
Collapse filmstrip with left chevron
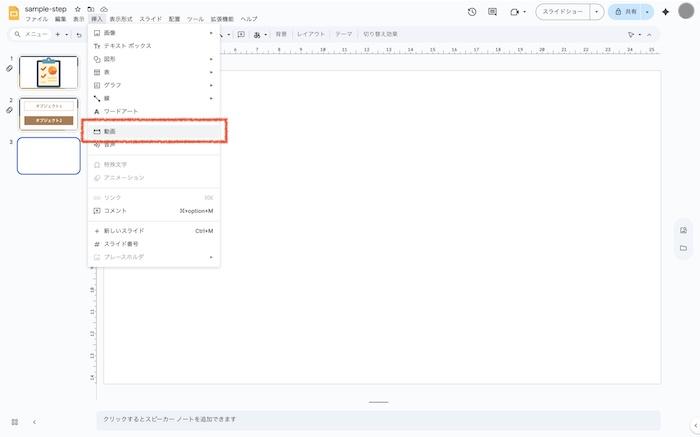[x=34, y=422]
